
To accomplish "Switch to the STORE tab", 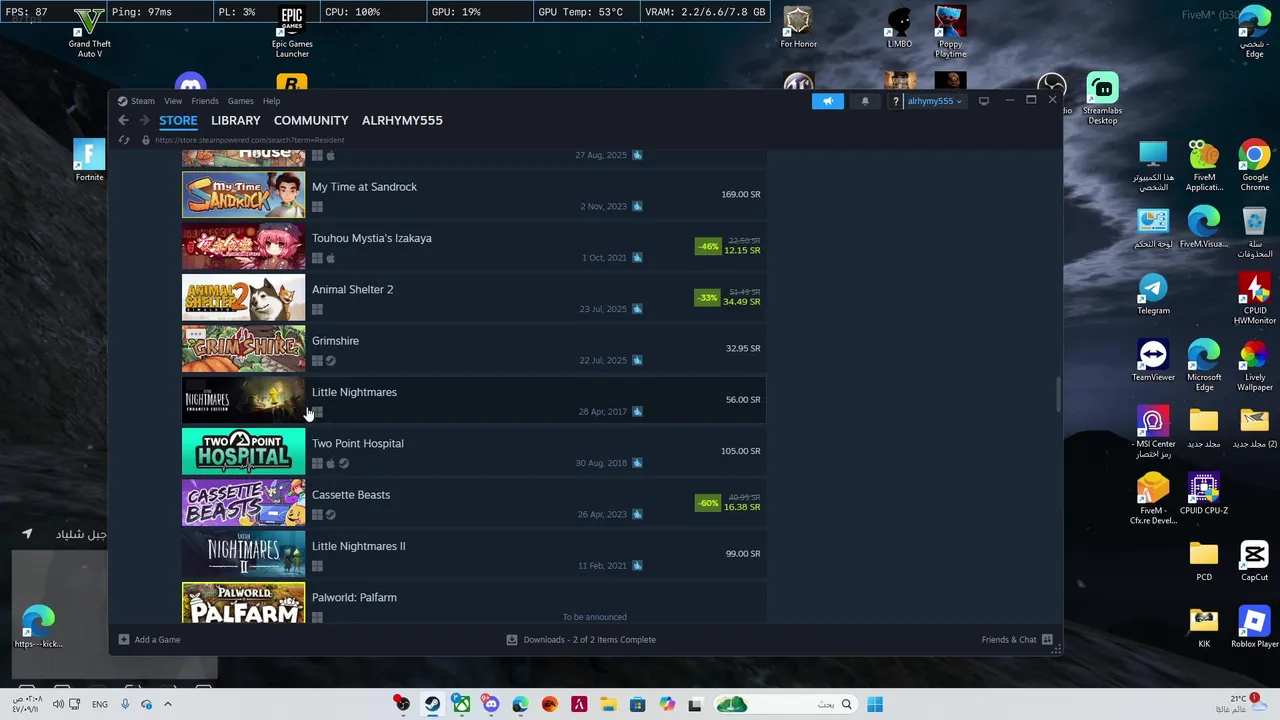I will [x=178, y=120].
